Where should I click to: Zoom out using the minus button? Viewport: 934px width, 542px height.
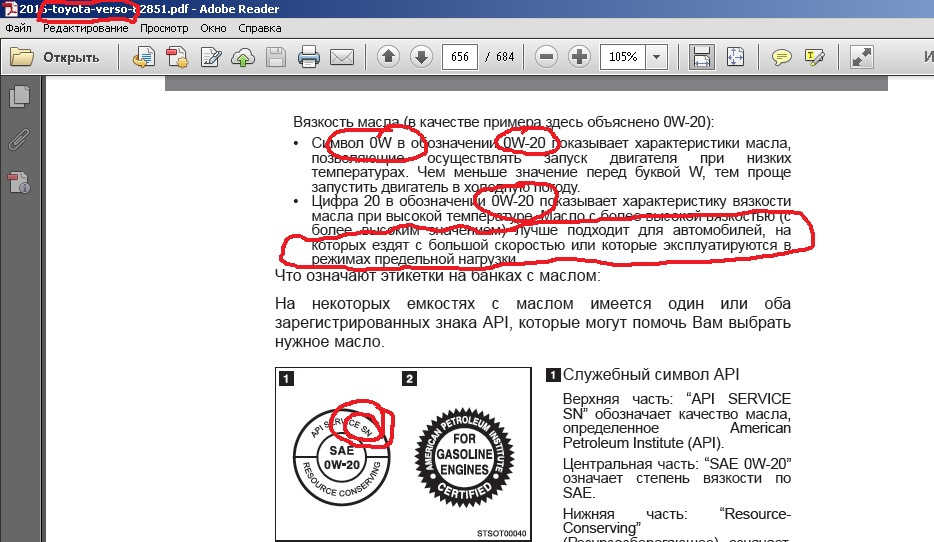(x=546, y=57)
